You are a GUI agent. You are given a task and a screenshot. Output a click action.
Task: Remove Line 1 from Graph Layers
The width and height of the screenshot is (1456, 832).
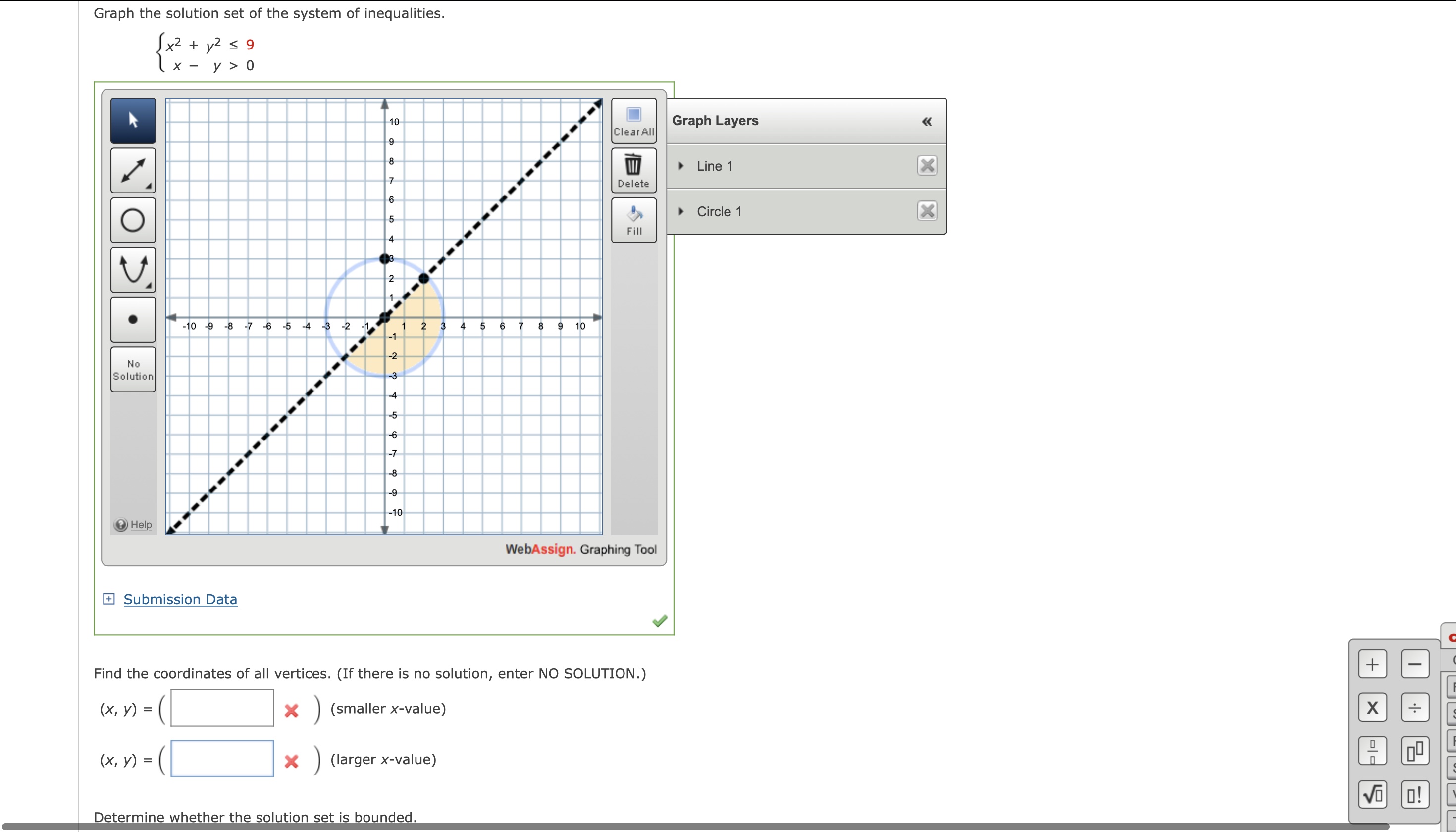[927, 165]
